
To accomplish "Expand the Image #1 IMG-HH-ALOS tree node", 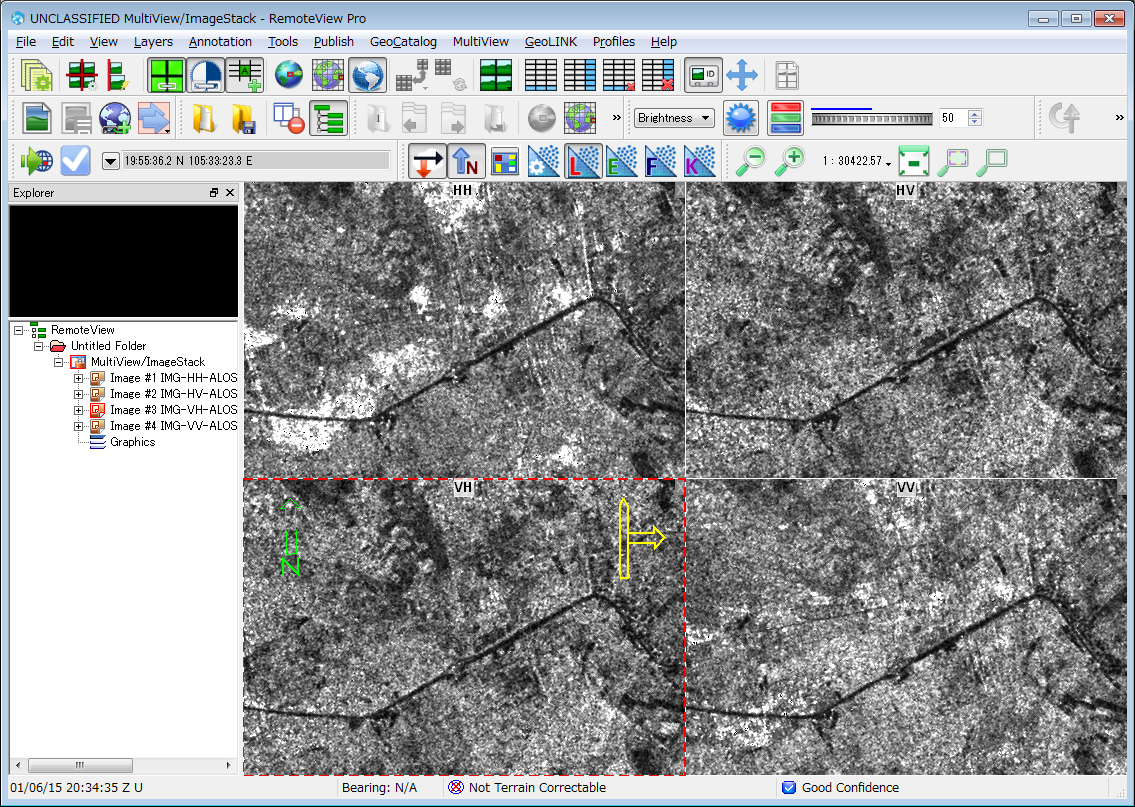I will [79, 378].
